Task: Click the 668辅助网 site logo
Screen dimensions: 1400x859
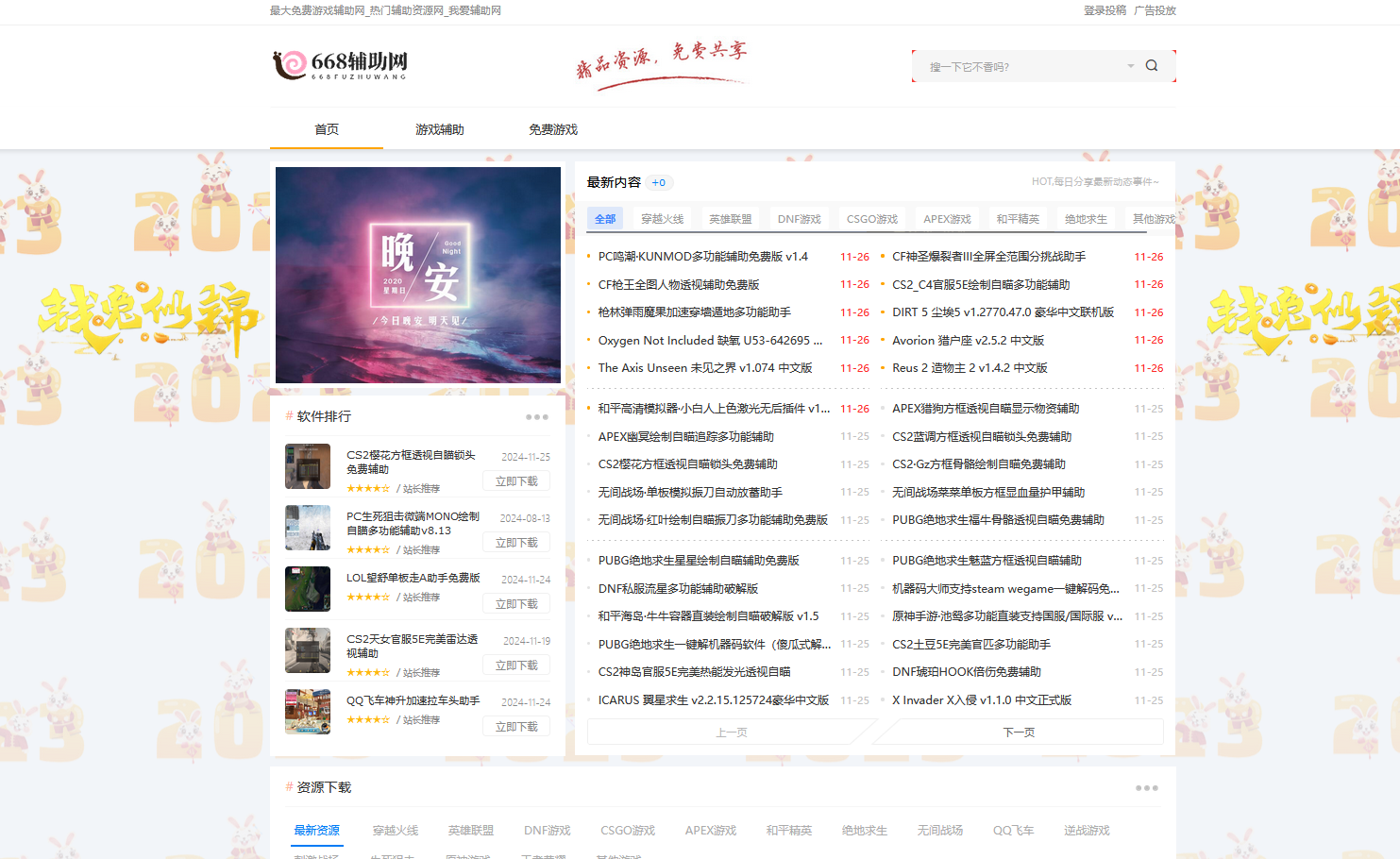Action: [340, 64]
